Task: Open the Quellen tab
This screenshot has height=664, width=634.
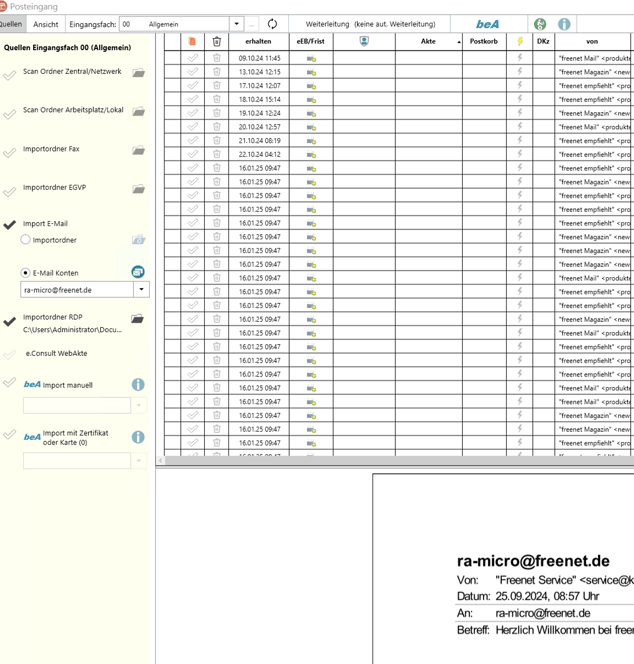Action: (11, 24)
